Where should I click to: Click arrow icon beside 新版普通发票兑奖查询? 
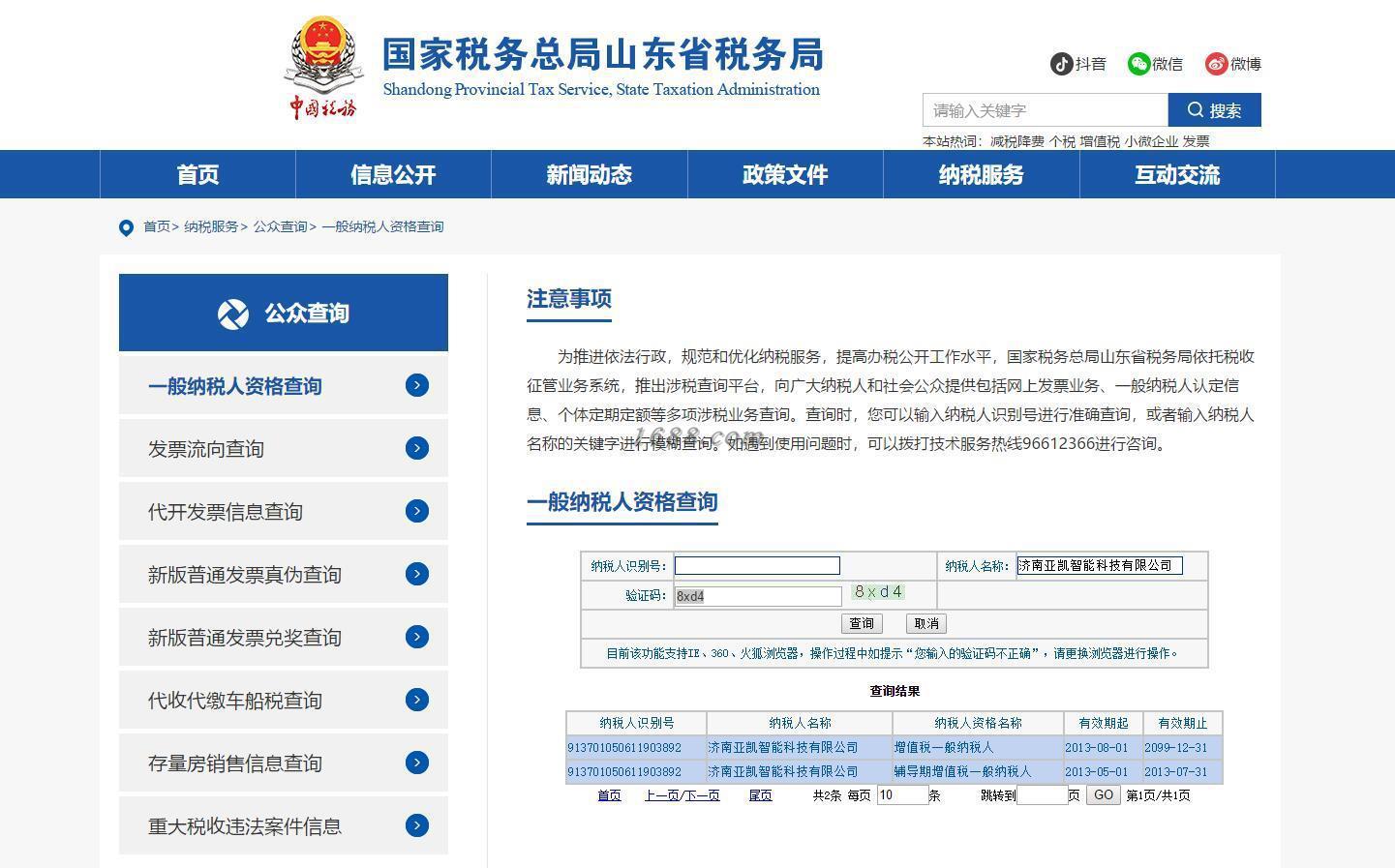click(x=417, y=637)
